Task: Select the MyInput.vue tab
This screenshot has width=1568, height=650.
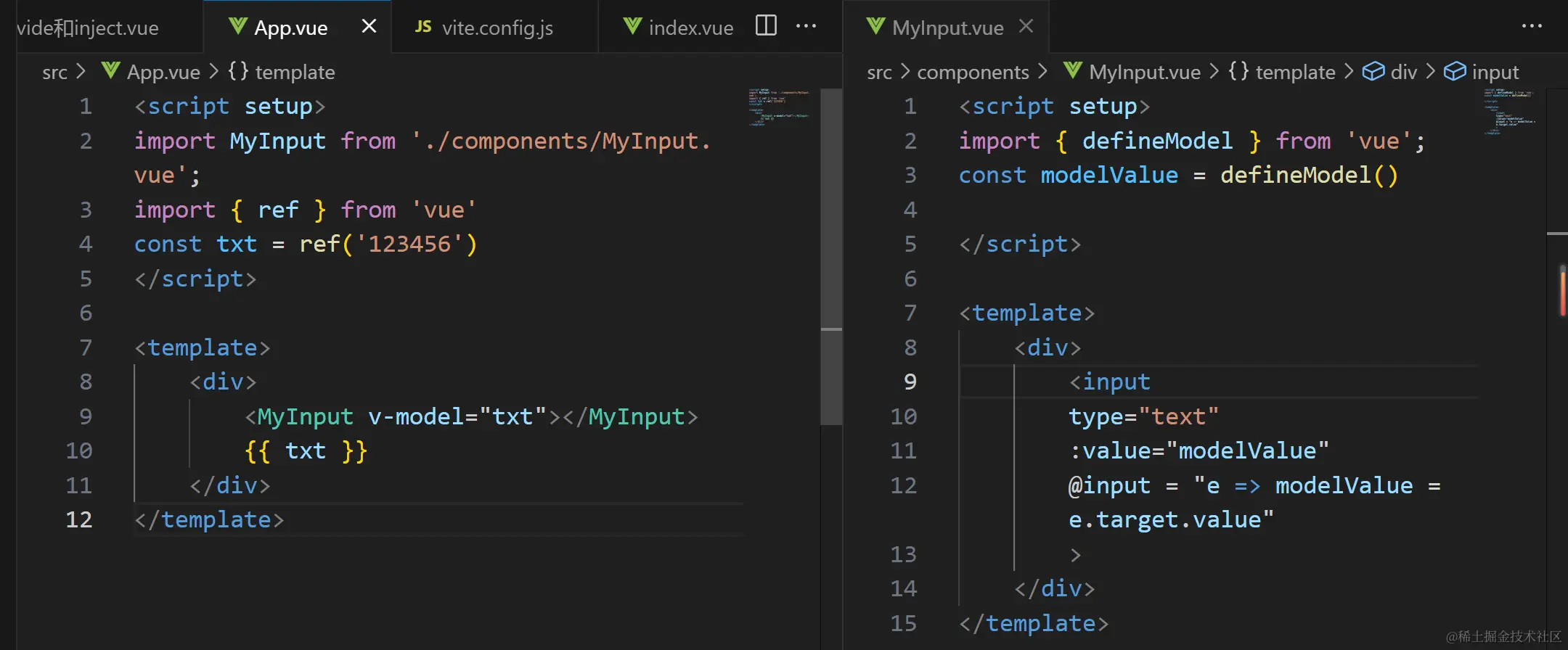Action: [947, 28]
